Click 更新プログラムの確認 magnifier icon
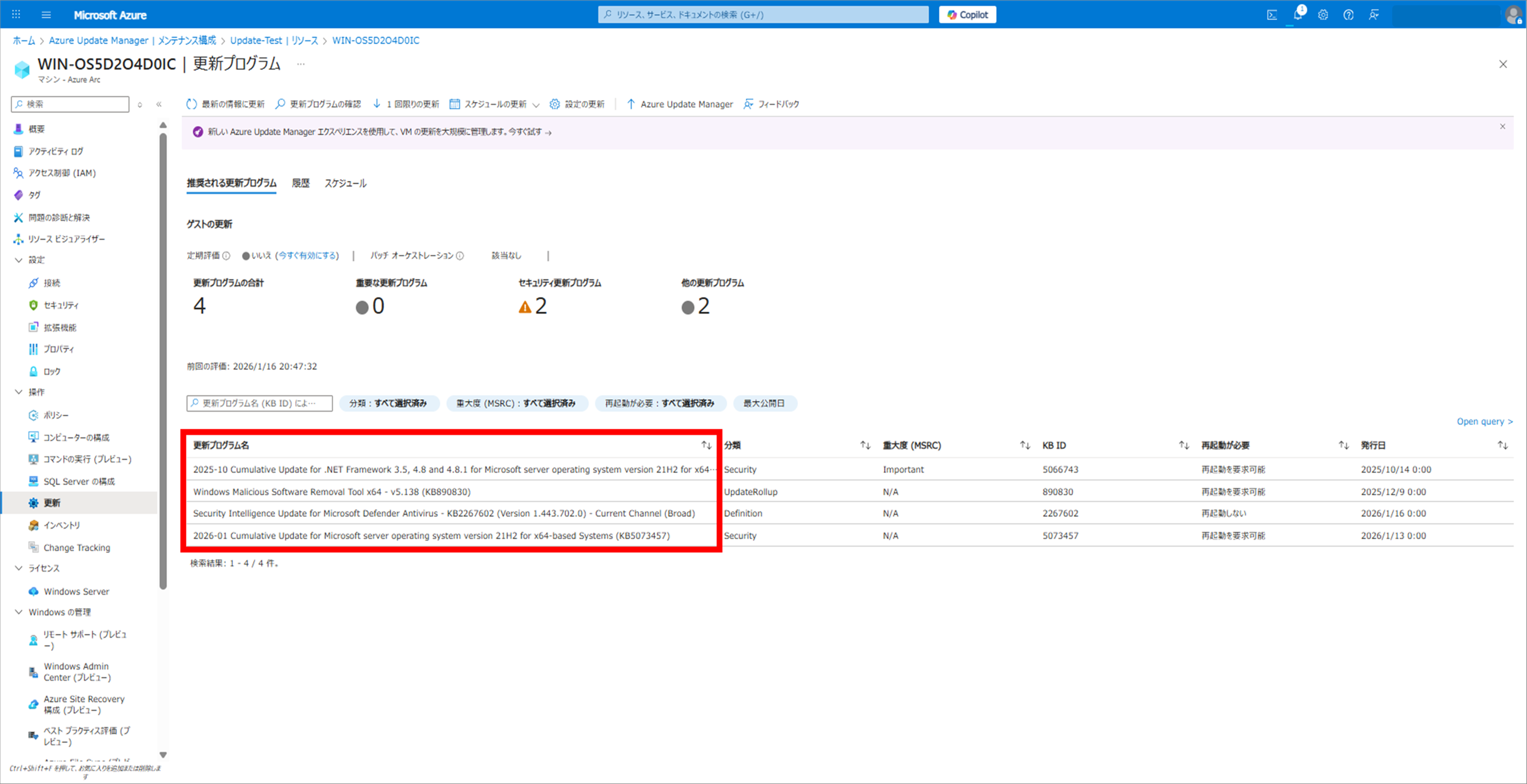The height and width of the screenshot is (784, 1527). point(280,104)
